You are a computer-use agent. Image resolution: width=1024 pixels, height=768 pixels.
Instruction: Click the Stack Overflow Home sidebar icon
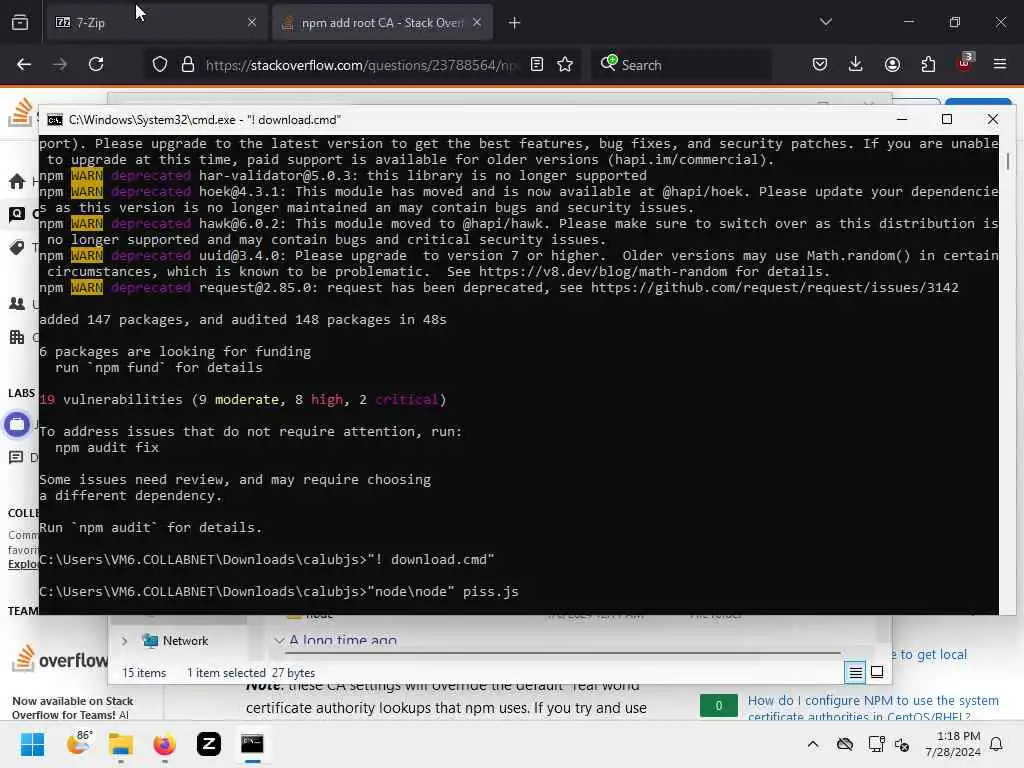tap(17, 182)
